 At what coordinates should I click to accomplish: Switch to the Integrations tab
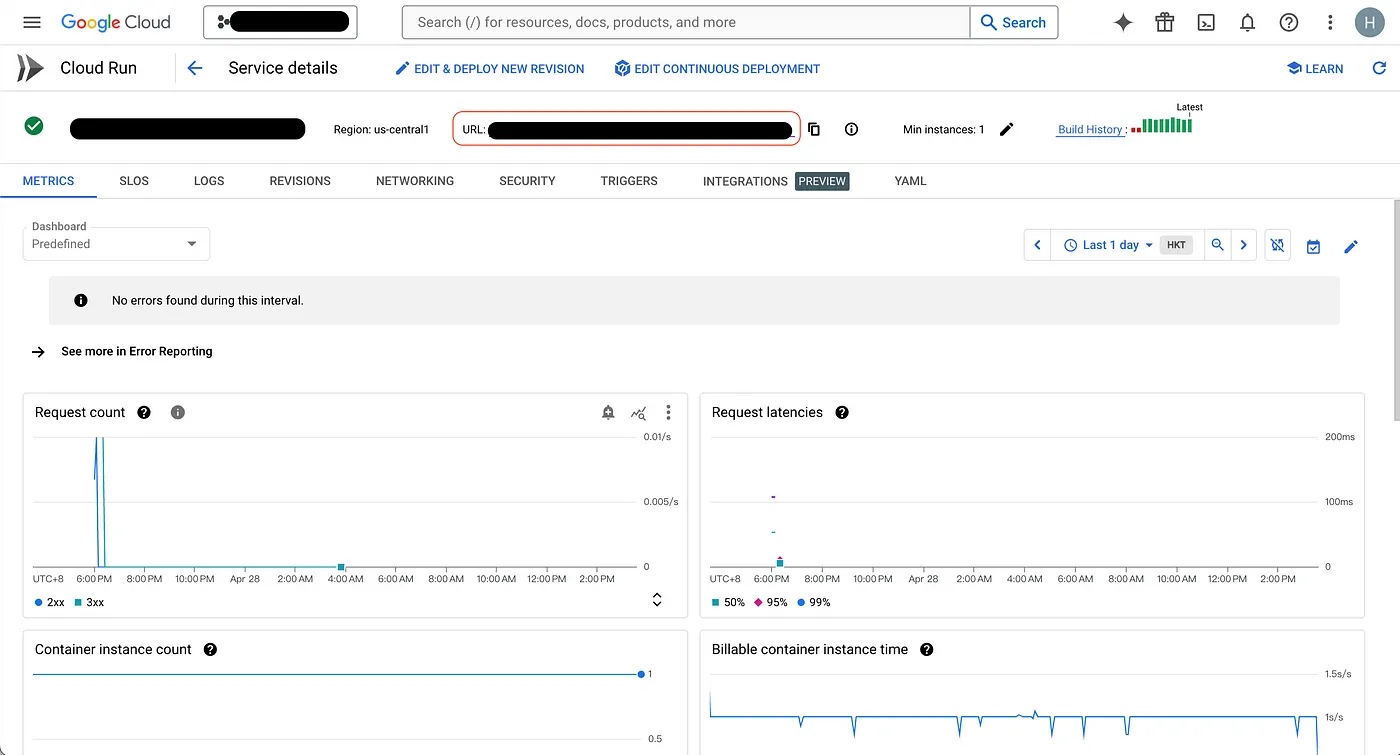pyautogui.click(x=775, y=181)
